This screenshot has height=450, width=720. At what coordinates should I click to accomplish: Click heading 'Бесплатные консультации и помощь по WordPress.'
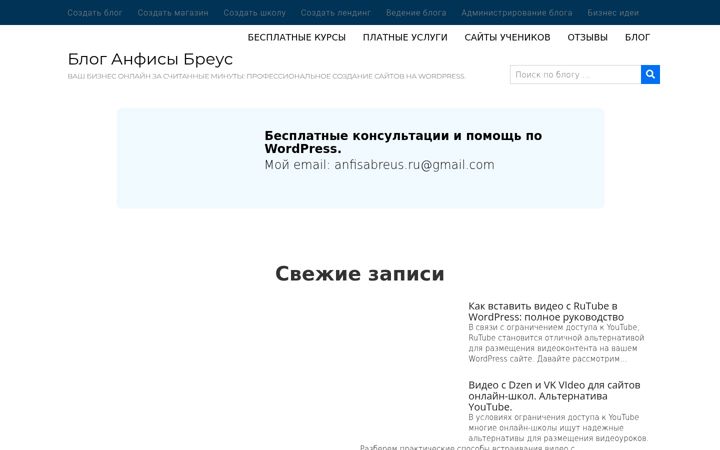point(403,142)
